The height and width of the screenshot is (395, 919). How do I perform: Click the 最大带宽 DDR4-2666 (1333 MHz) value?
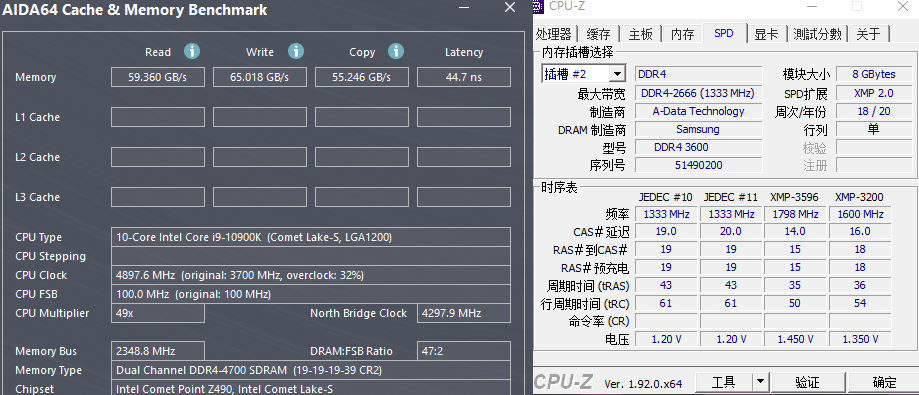point(698,93)
